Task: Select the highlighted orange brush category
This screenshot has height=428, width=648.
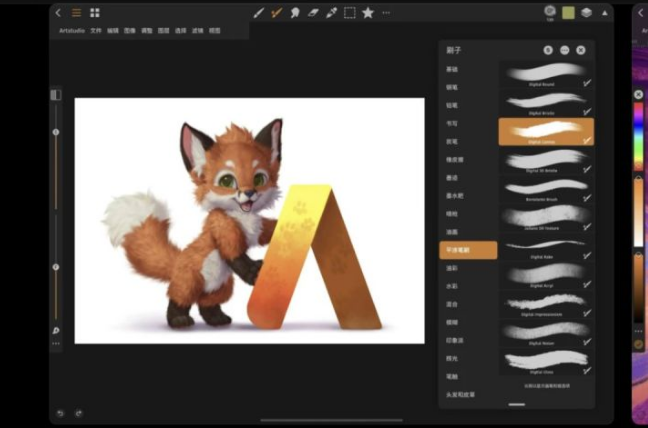Action: pyautogui.click(x=468, y=250)
